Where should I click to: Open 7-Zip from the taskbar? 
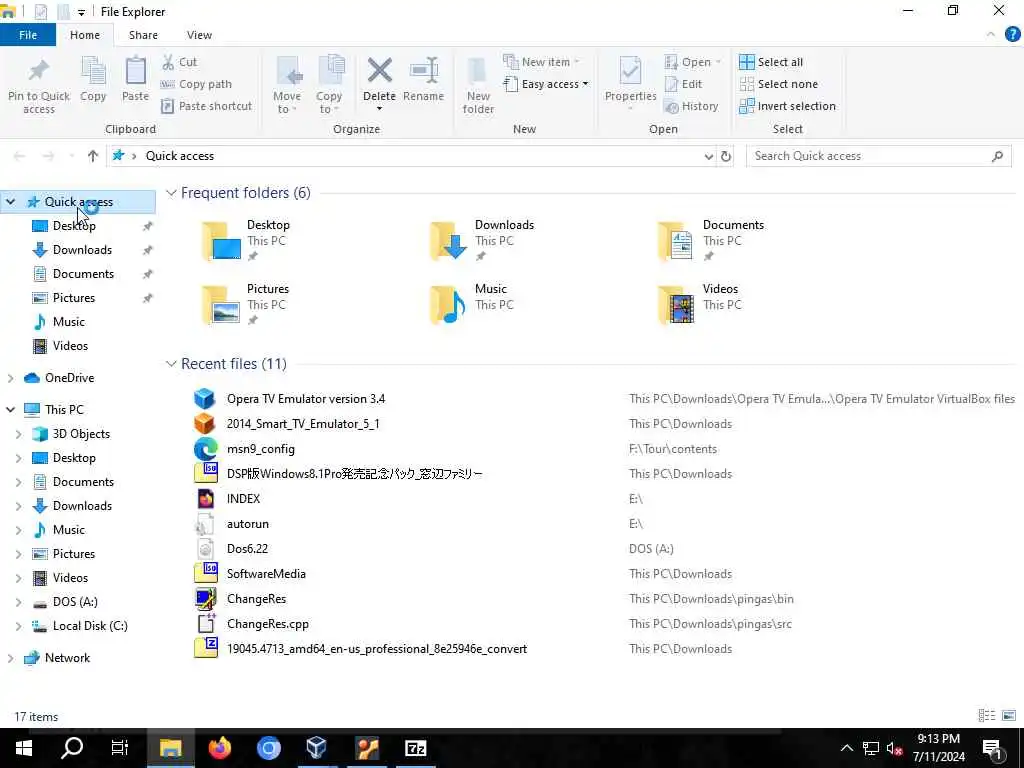(415, 748)
